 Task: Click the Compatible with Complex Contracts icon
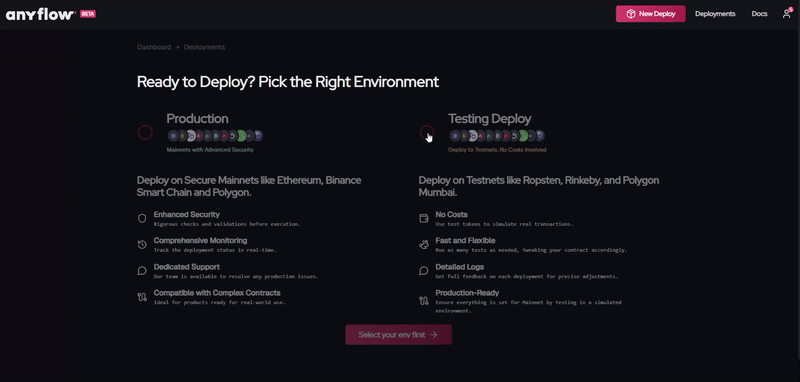142,297
